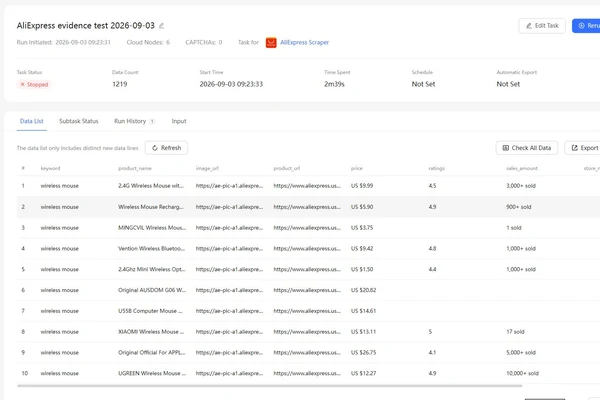Click the product_name column header

point(135,168)
